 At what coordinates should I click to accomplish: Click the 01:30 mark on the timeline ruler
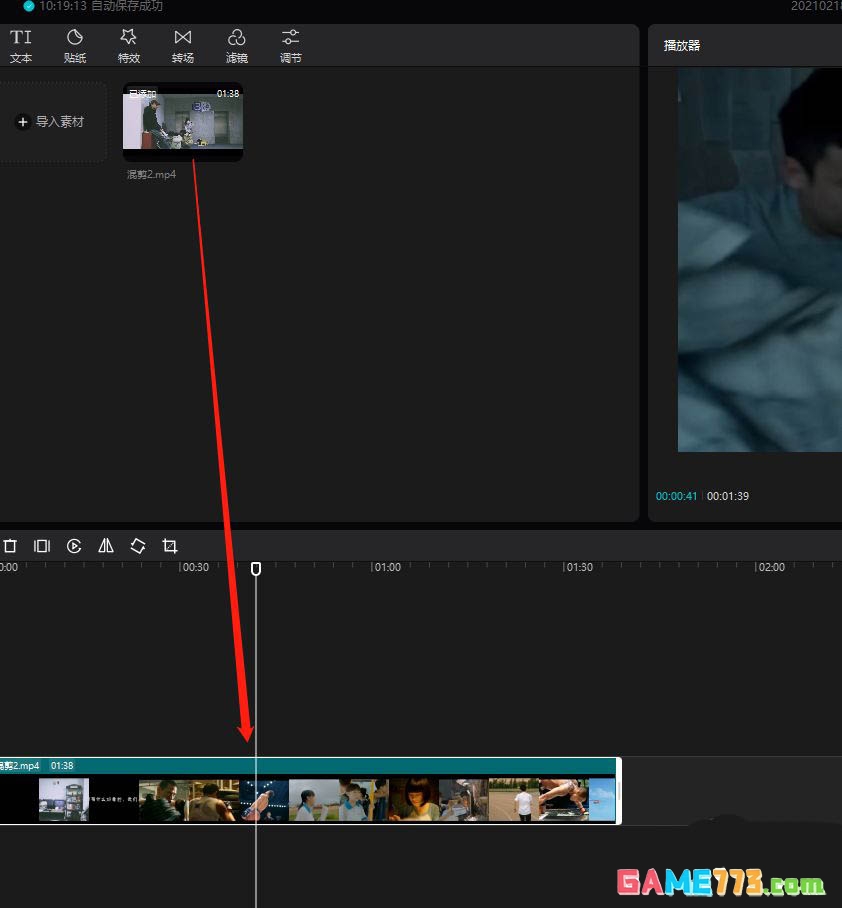[579, 567]
